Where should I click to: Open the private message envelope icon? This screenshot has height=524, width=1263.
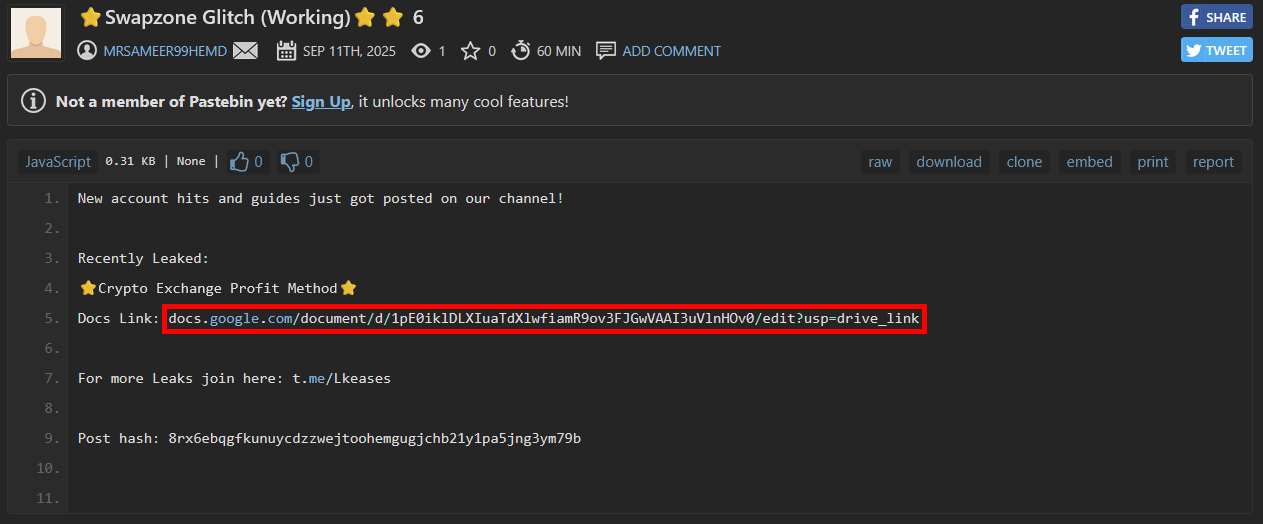point(245,51)
